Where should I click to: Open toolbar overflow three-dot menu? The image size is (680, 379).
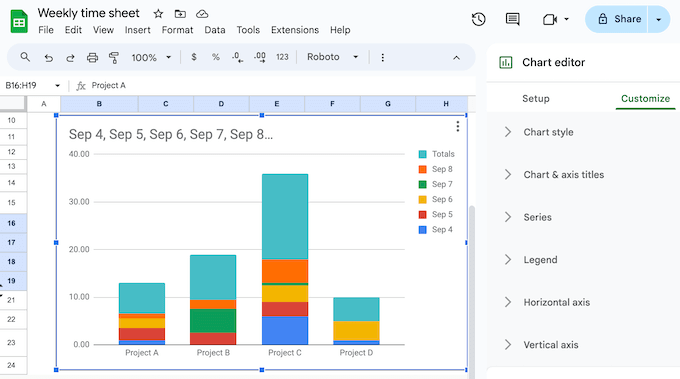pos(382,57)
